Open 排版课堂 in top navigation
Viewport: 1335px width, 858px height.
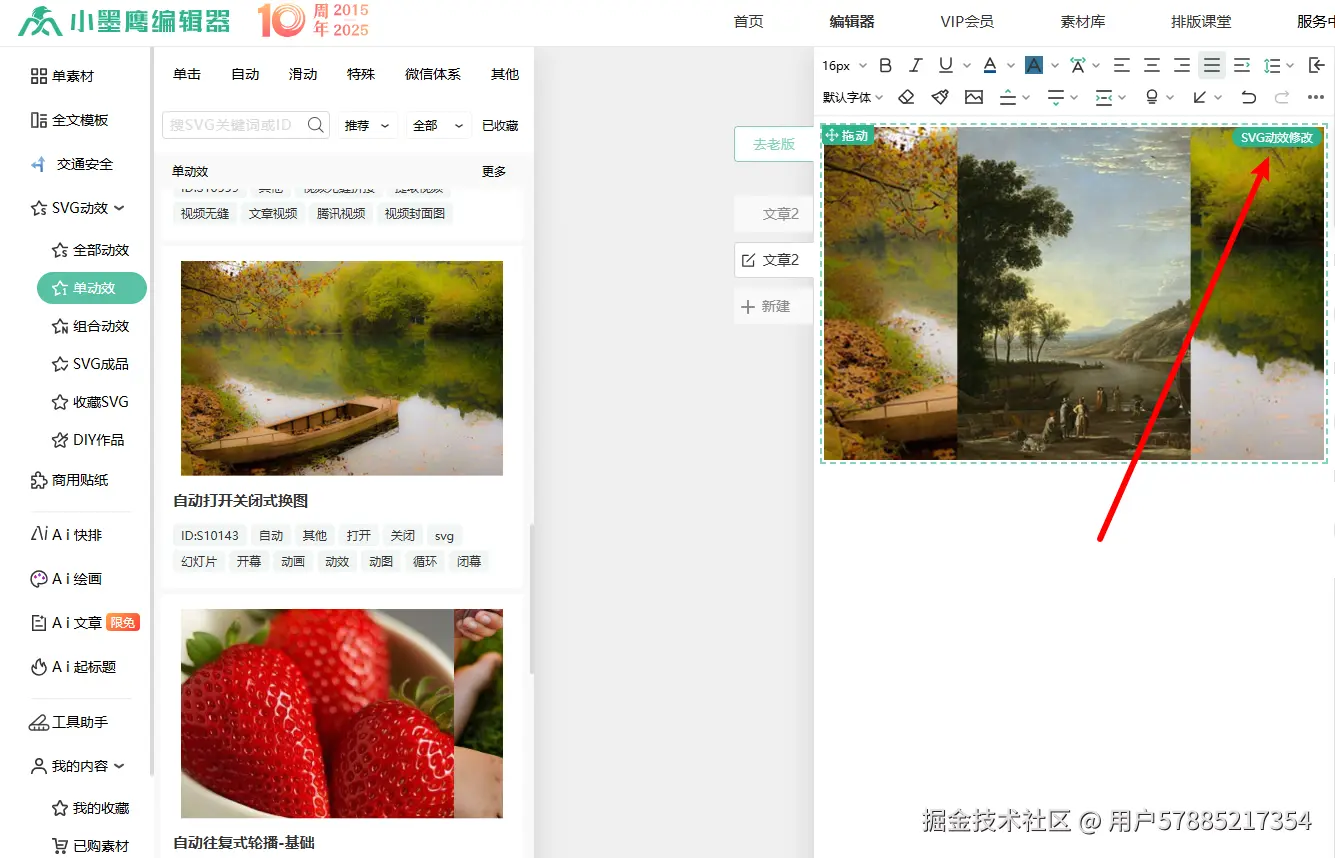(x=1201, y=22)
